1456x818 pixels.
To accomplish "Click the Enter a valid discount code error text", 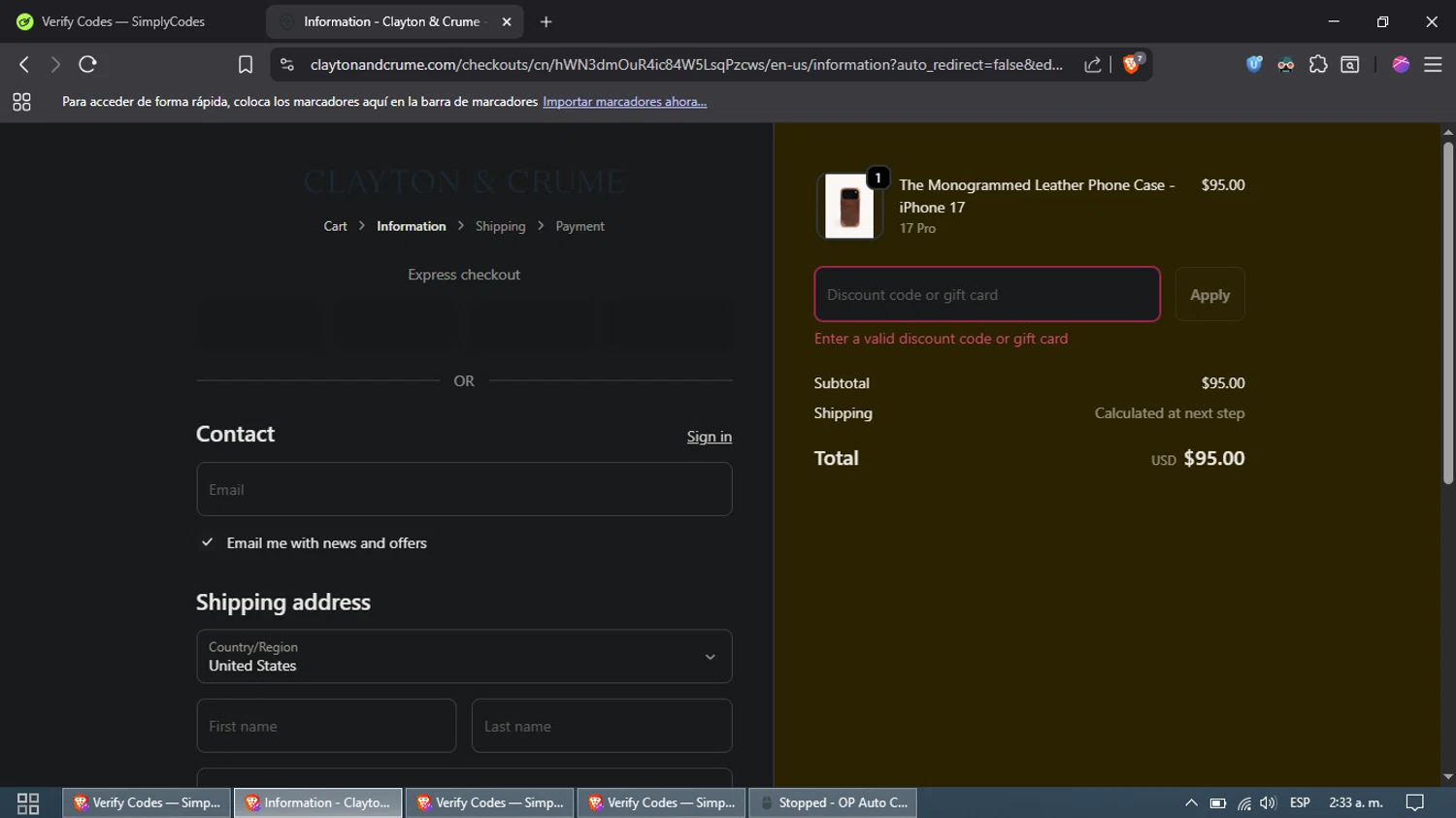I will [x=941, y=339].
